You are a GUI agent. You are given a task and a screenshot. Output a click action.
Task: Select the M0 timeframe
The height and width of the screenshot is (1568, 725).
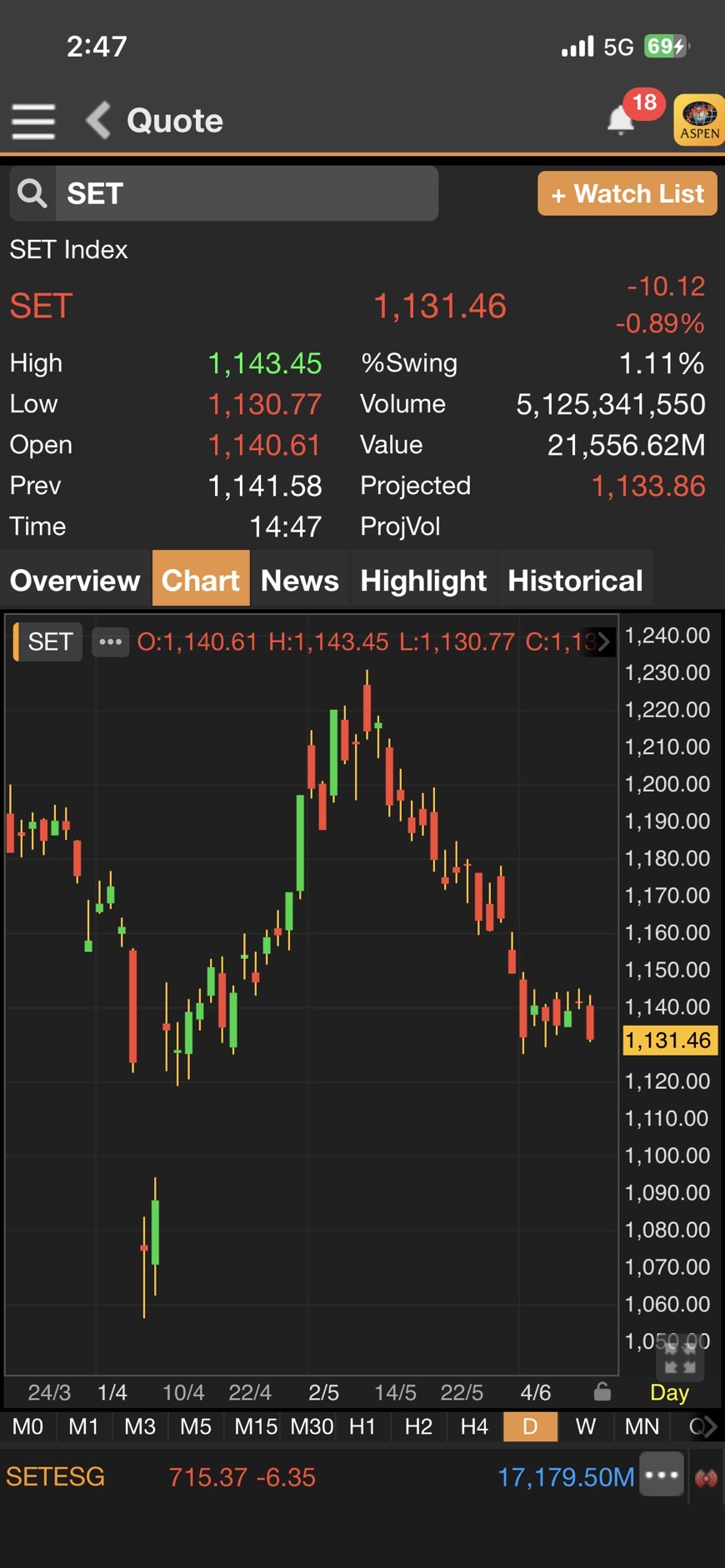coord(27,1426)
